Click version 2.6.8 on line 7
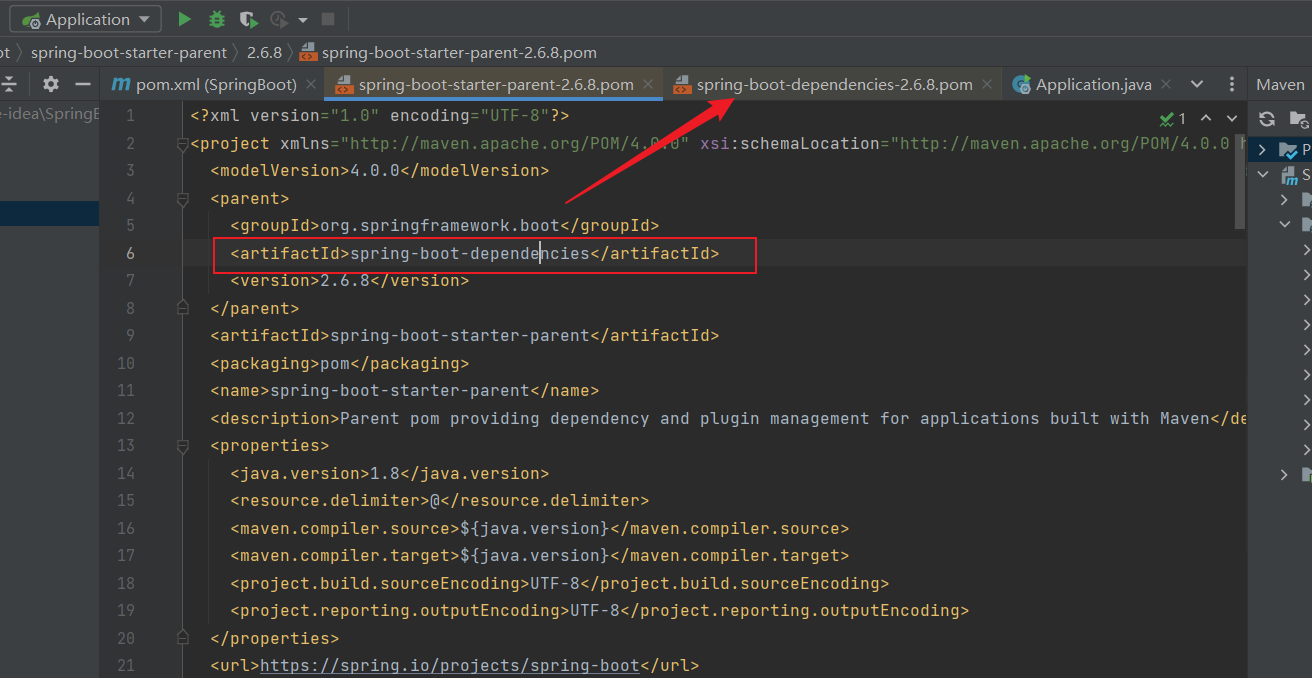Image resolution: width=1312 pixels, height=678 pixels. (x=349, y=281)
